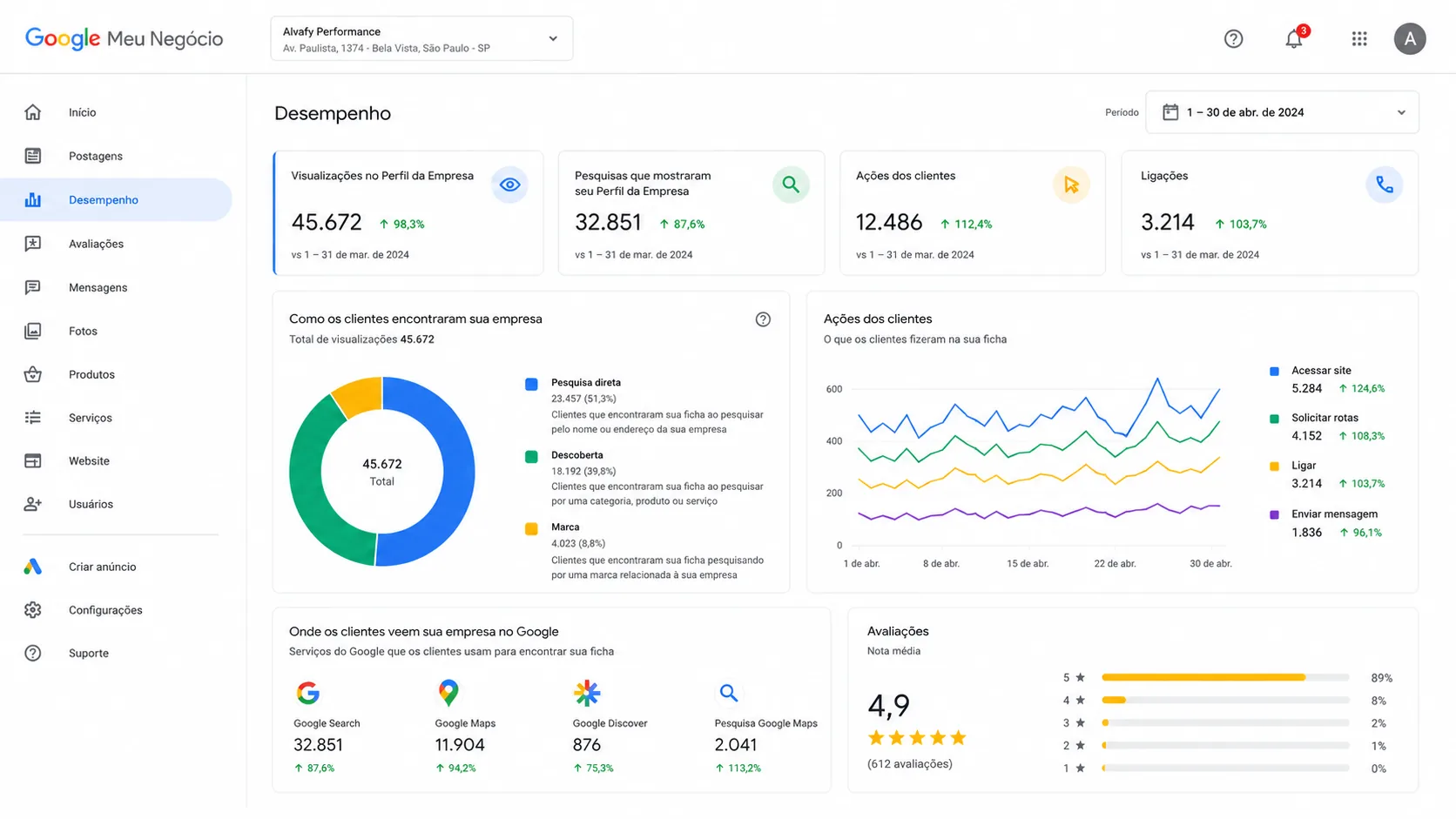Open the Período date range dropdown
Viewport: 1456px width, 819px height.
(1282, 112)
